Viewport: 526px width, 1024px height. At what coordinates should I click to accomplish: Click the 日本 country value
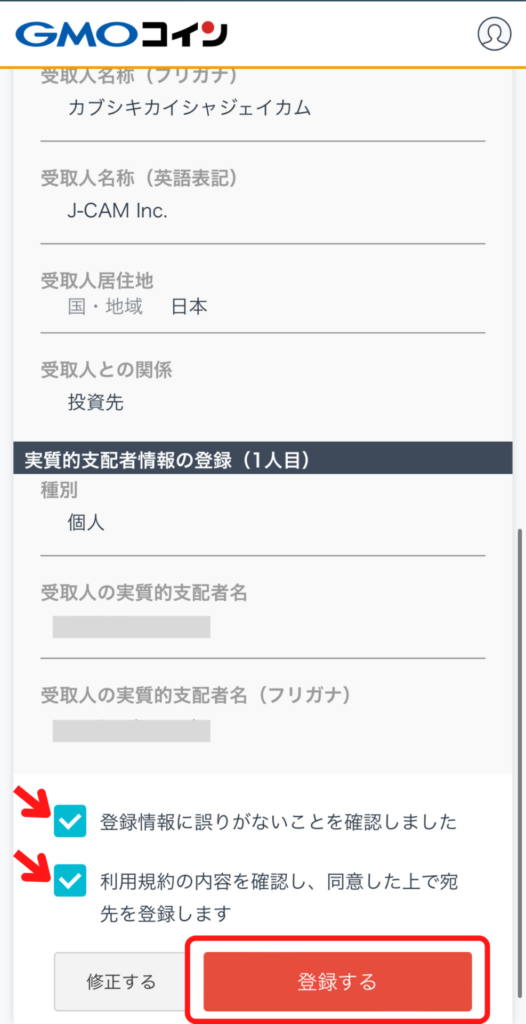(189, 307)
